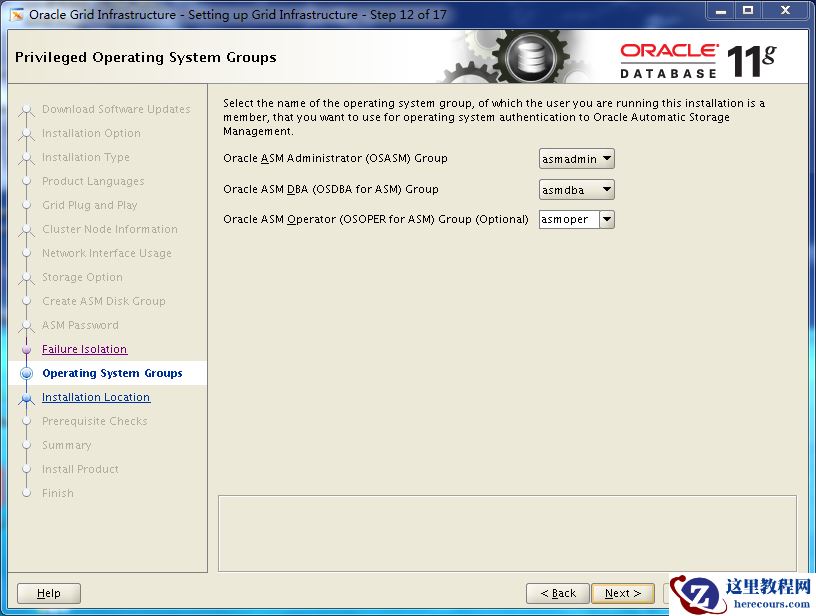Jump to the Failure Isolation step
The height and width of the screenshot is (616, 816).
[84, 349]
